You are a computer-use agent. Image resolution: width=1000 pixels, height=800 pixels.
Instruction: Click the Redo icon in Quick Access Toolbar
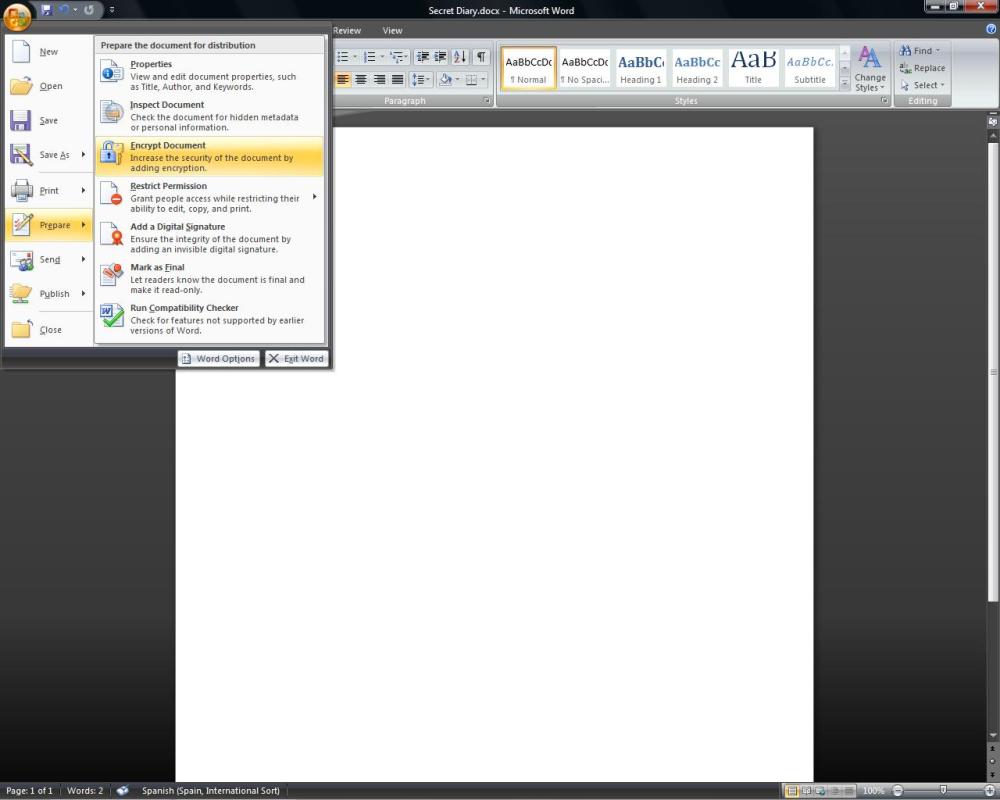[89, 10]
